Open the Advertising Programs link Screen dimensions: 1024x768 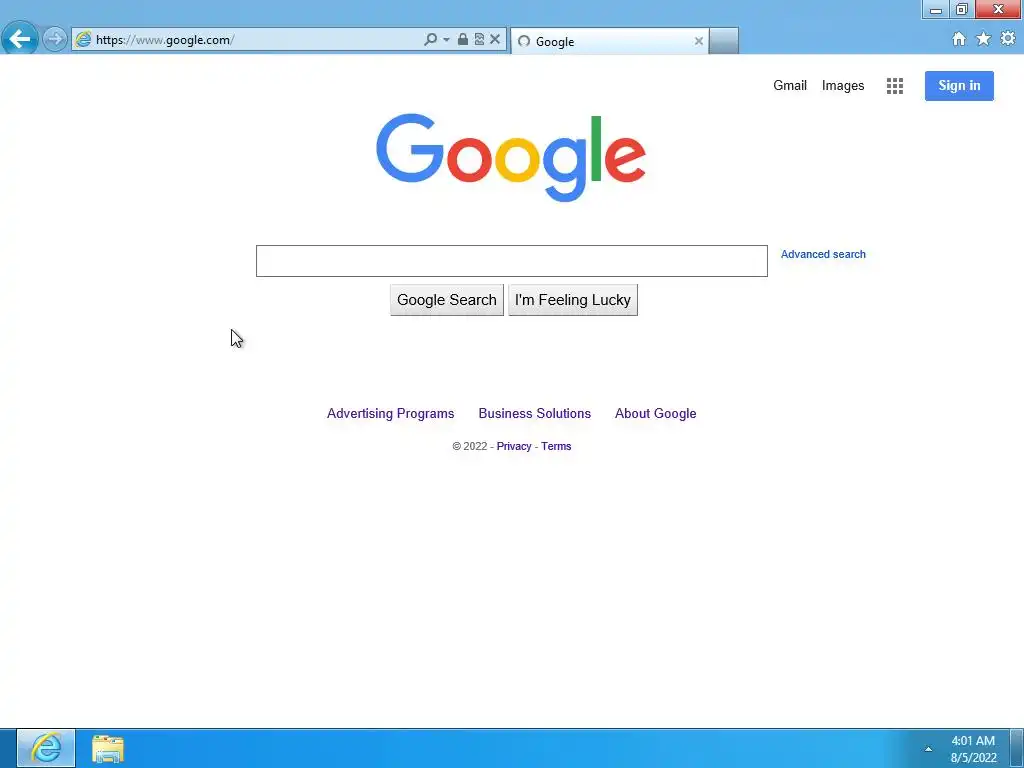click(391, 413)
